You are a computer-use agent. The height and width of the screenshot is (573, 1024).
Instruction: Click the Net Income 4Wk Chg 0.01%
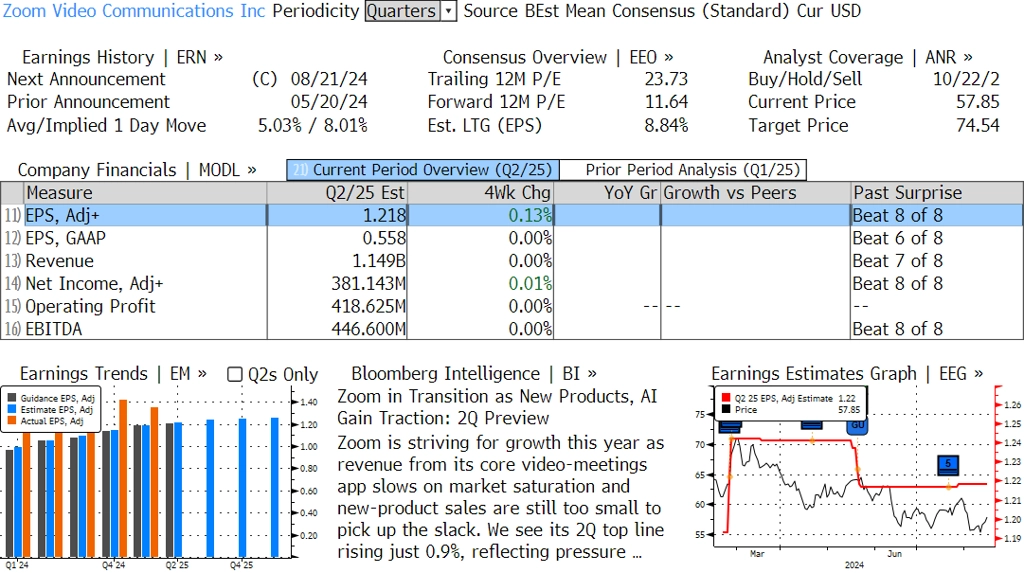[530, 284]
